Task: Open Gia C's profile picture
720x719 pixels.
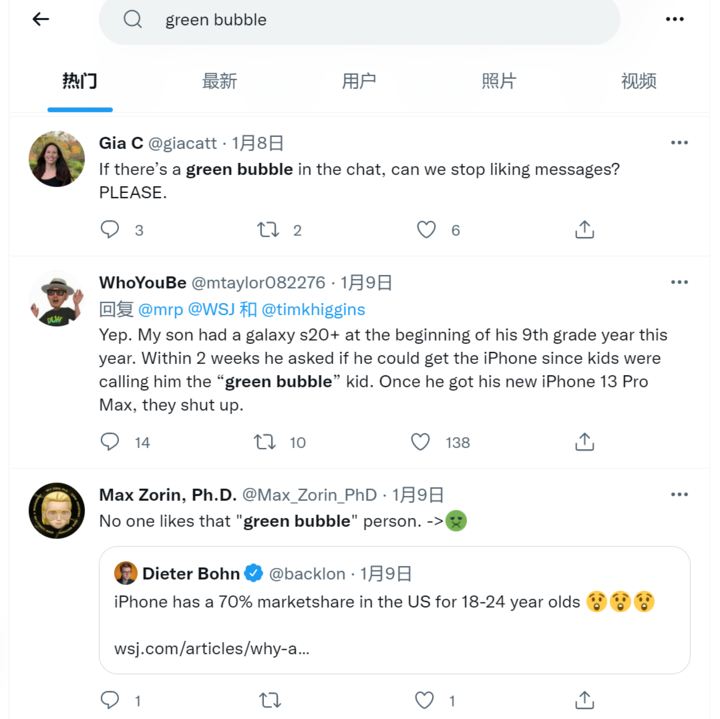Action: coord(57,159)
